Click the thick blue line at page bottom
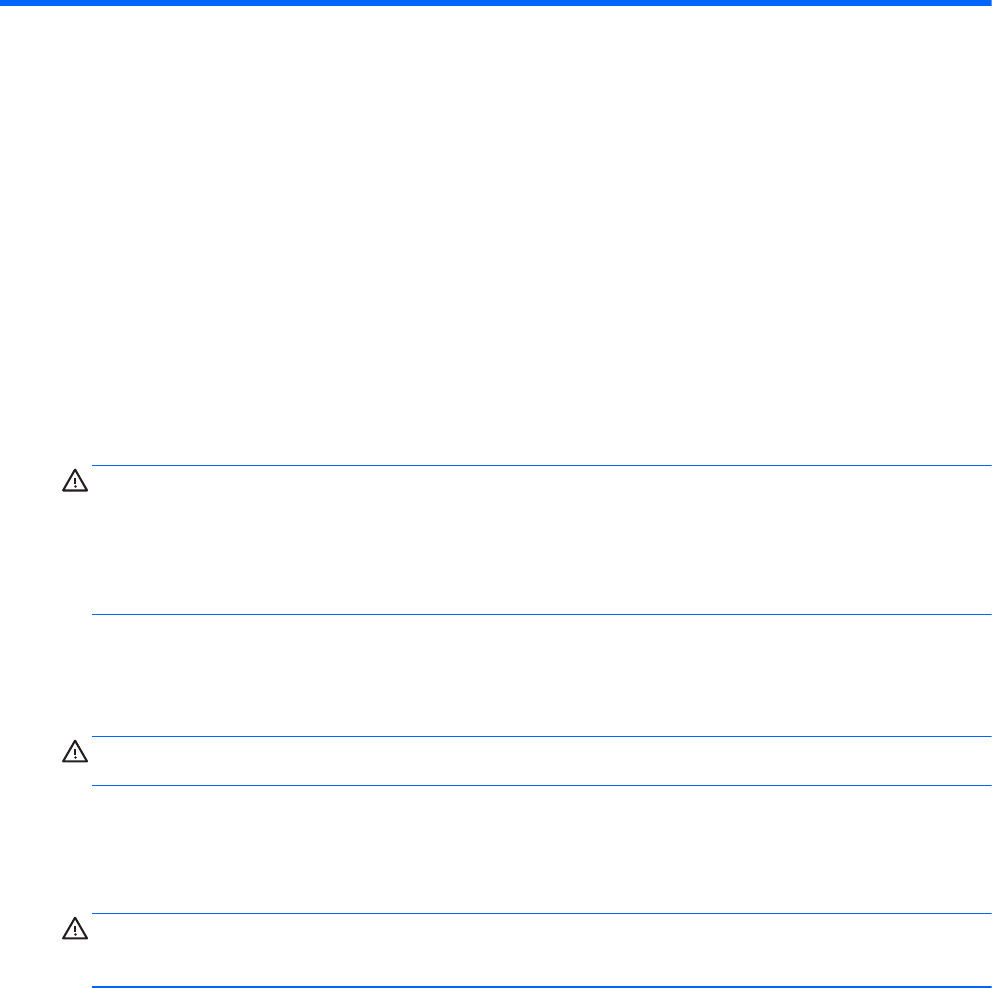The height and width of the screenshot is (988, 992). point(542,986)
